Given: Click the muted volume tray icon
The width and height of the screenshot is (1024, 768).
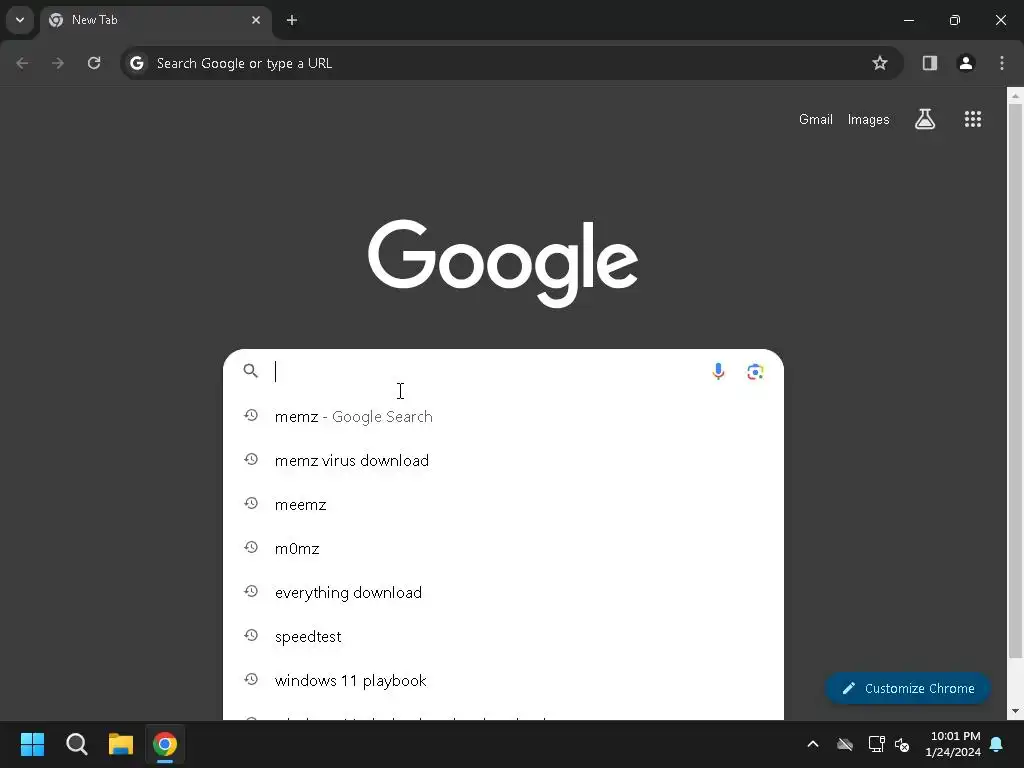Looking at the screenshot, I should point(903,744).
